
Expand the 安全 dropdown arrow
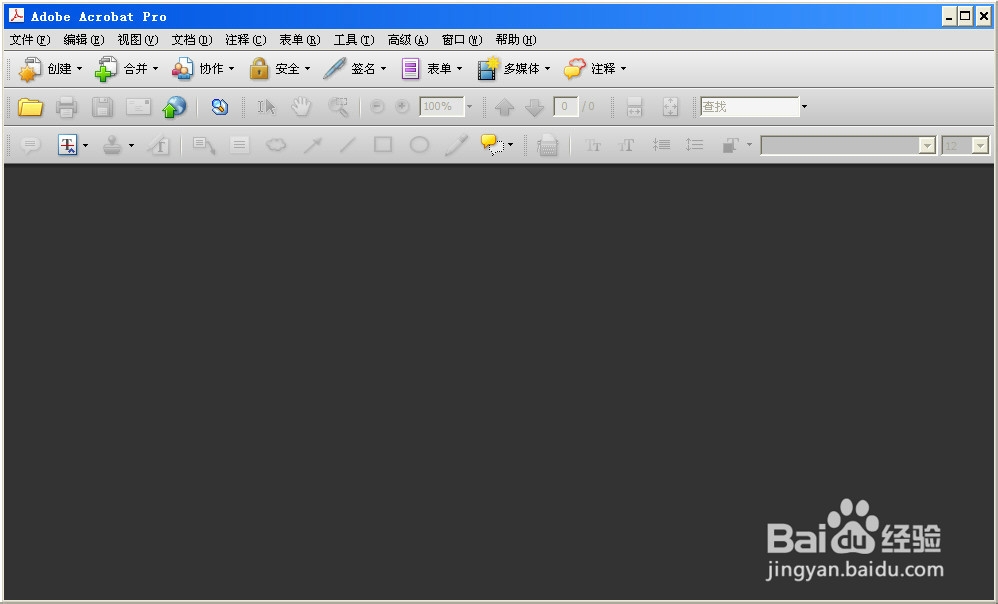(307, 69)
